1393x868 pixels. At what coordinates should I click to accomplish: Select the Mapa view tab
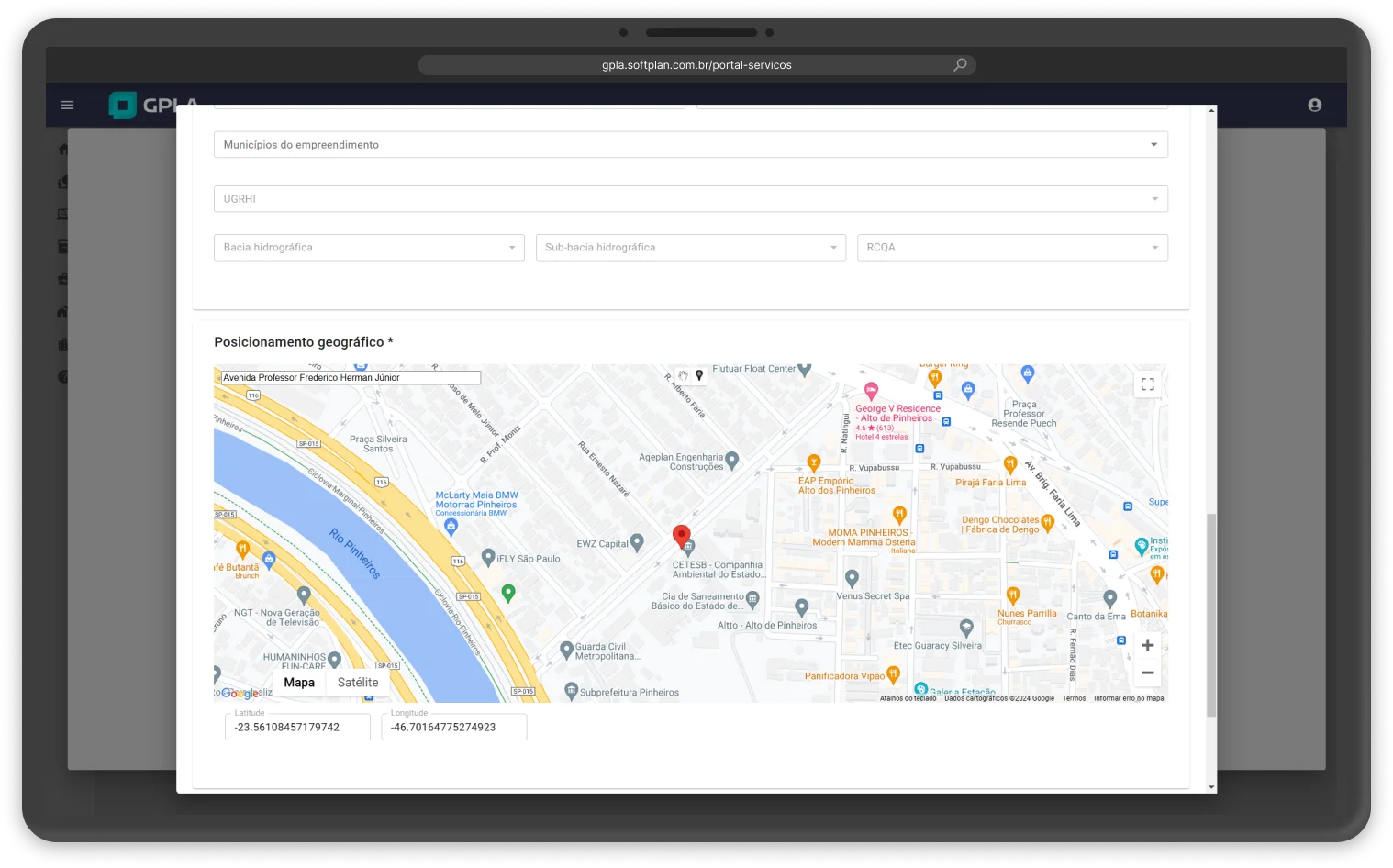pos(299,683)
